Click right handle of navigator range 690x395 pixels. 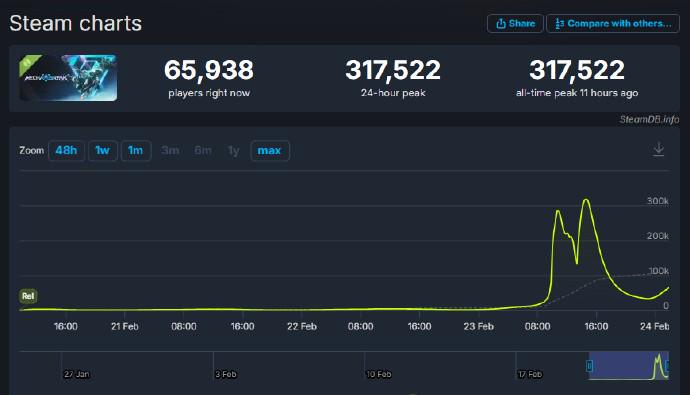click(668, 366)
